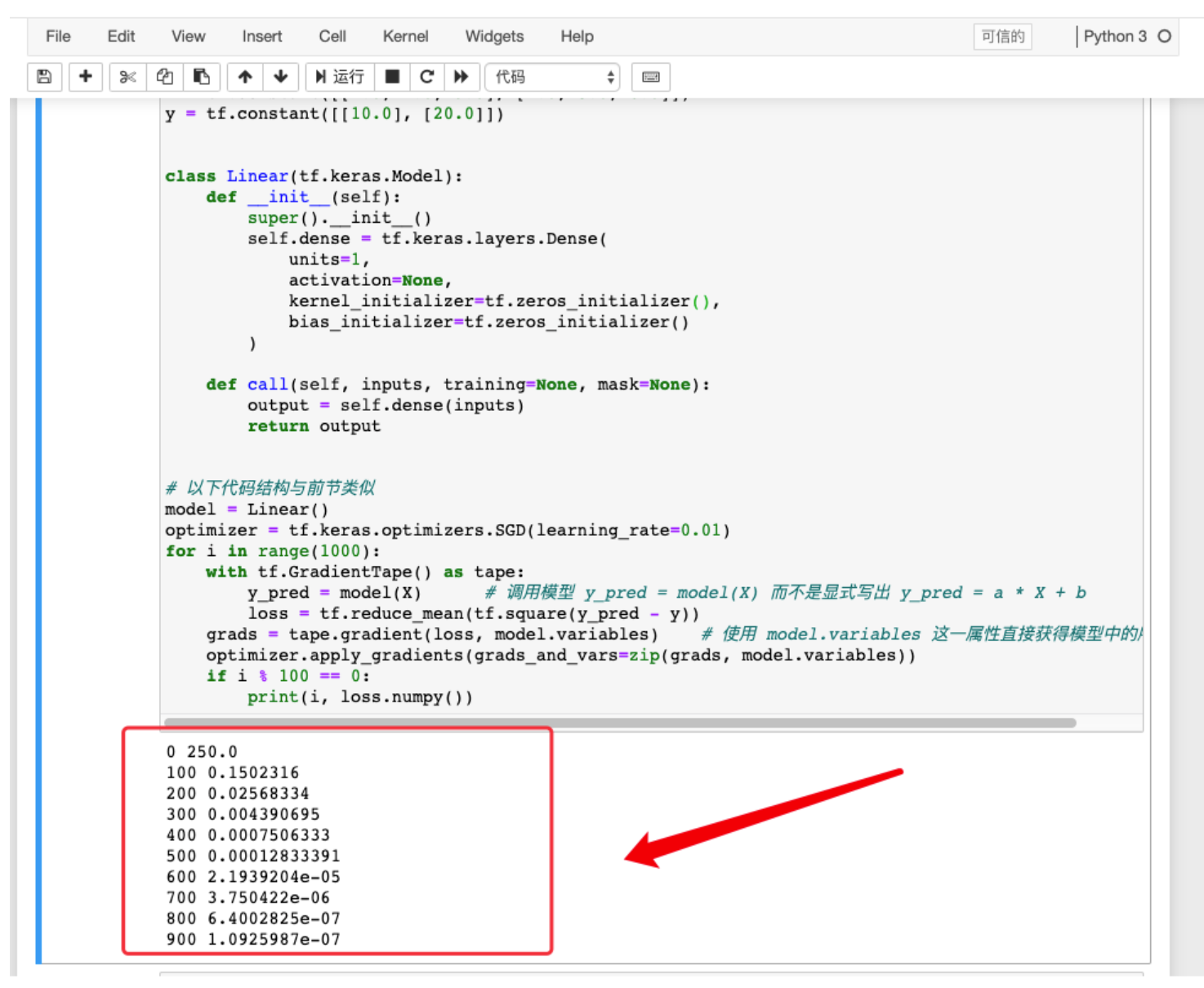Click the 'units=1,' code line
This screenshot has width=1204, height=988.
[329, 260]
